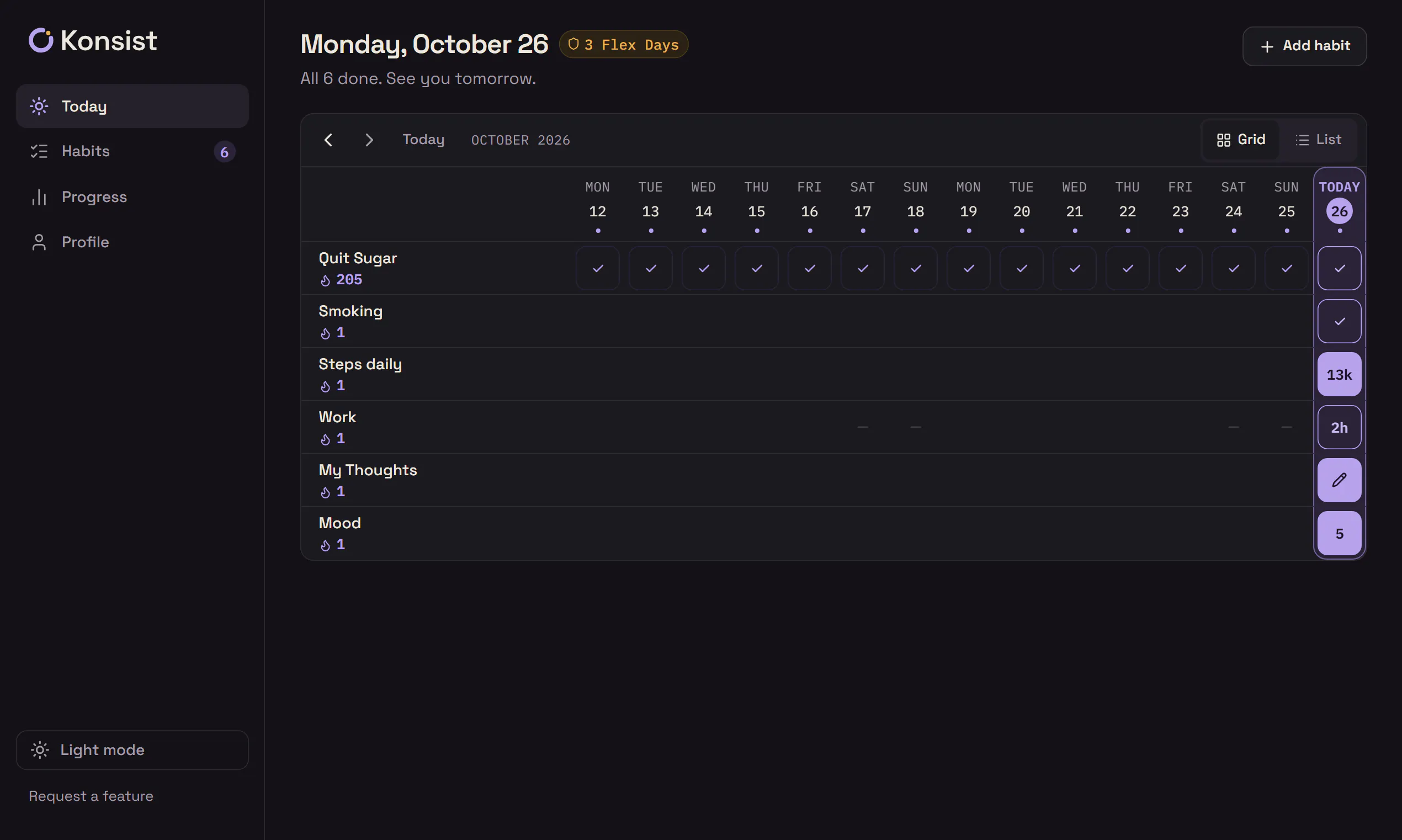The height and width of the screenshot is (840, 1402).
Task: Toggle Quit Sugar check for Tuesday 20
Action: coord(1022,268)
